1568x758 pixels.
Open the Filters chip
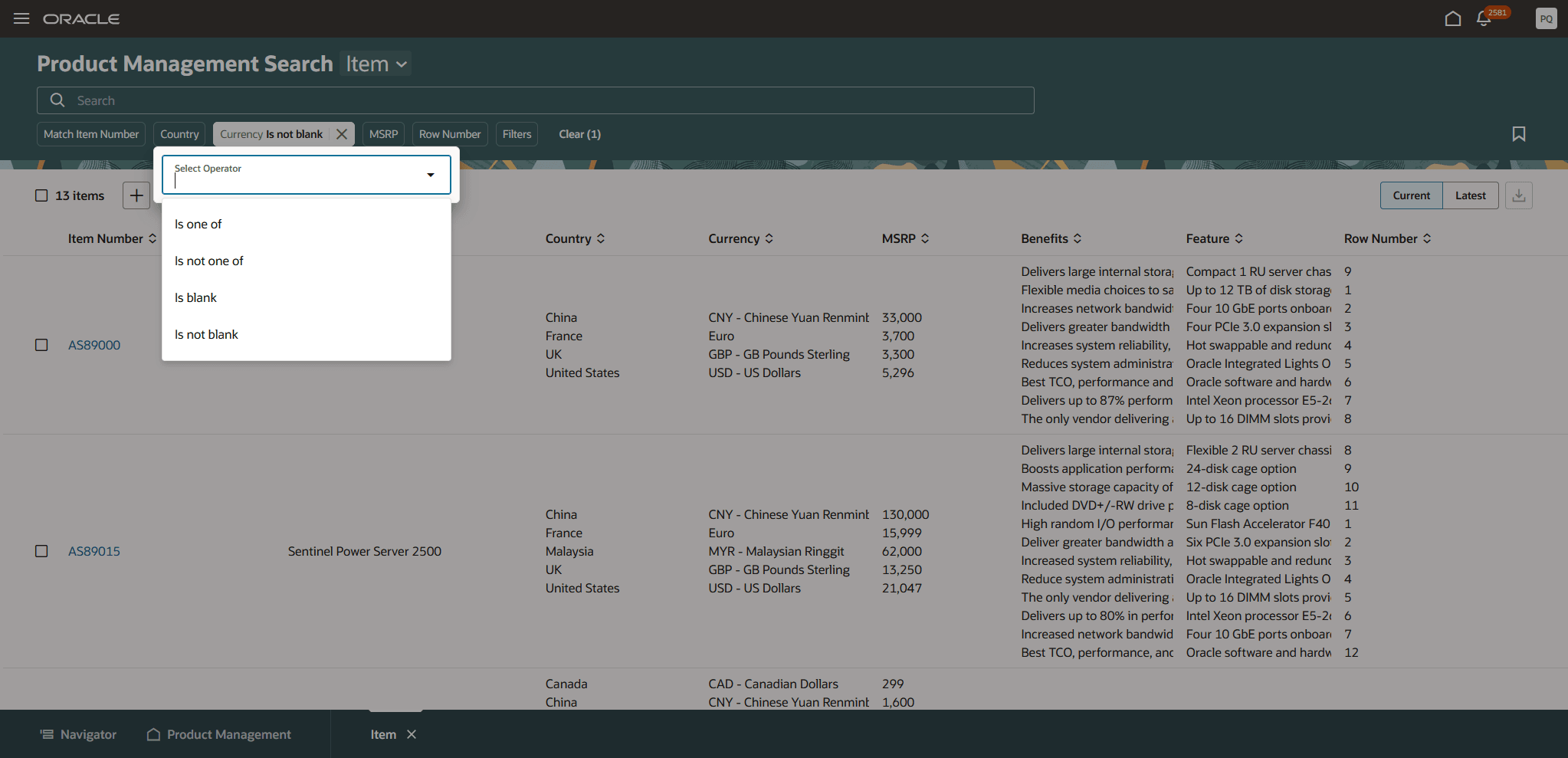pyautogui.click(x=517, y=134)
